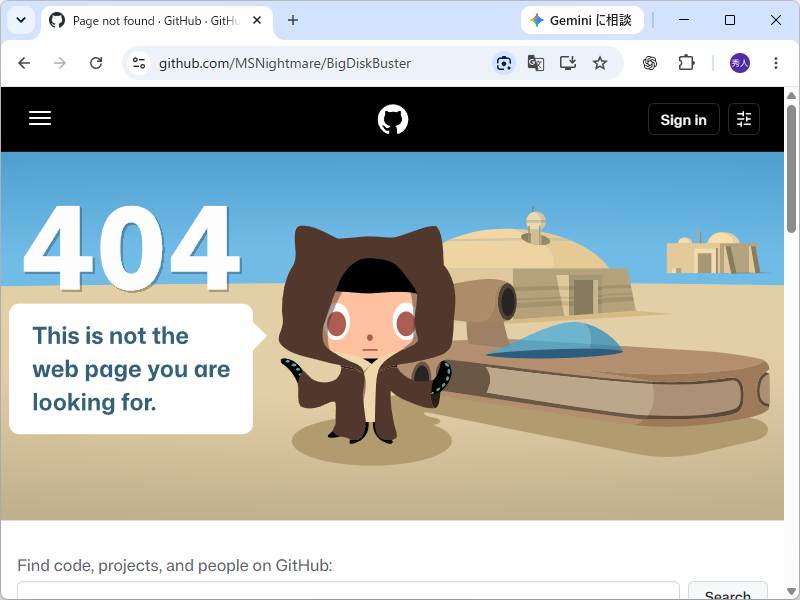800x600 pixels.
Task: Click the address bar URL text
Action: [x=285, y=63]
